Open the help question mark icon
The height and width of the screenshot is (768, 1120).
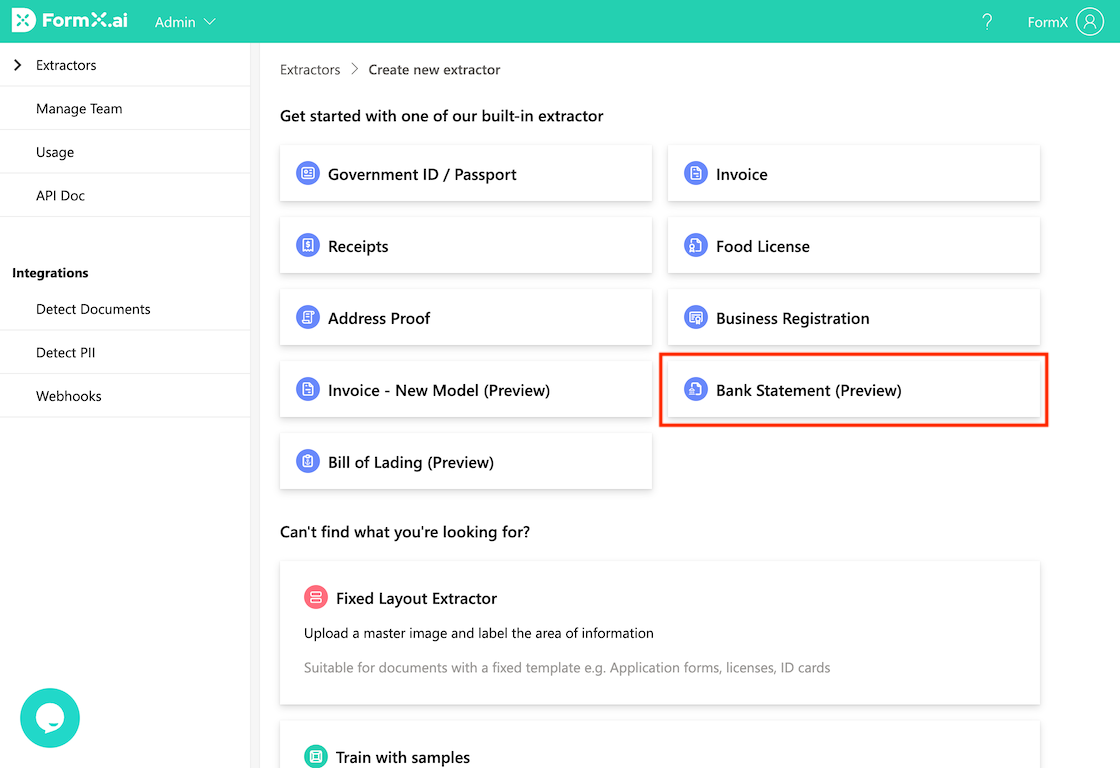click(986, 22)
